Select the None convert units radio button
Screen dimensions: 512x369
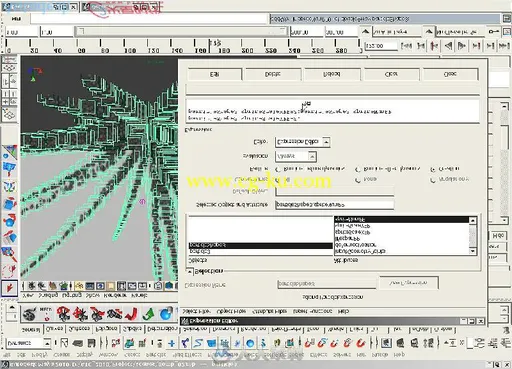[x=357, y=180]
